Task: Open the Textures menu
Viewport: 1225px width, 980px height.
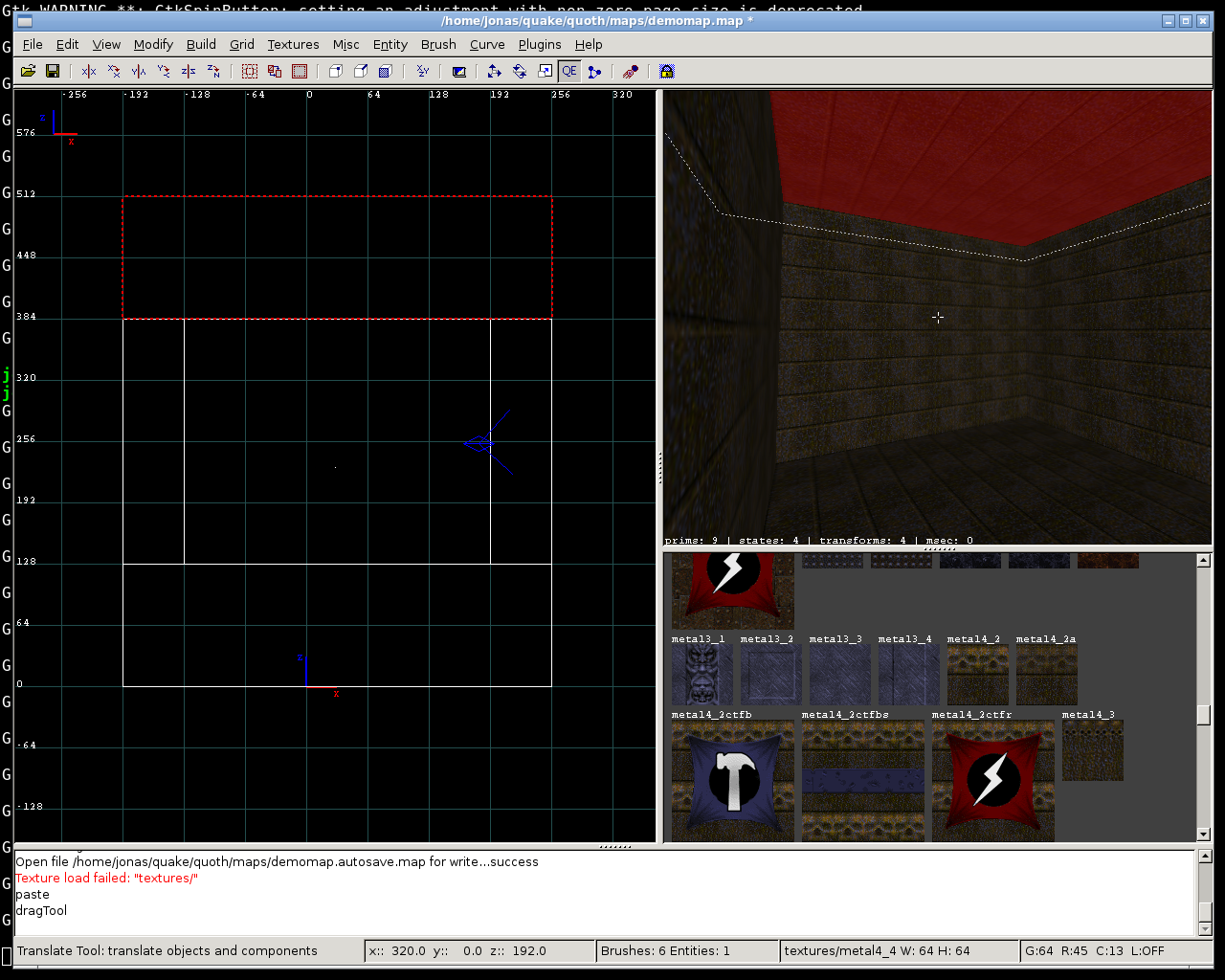Action: (x=293, y=44)
